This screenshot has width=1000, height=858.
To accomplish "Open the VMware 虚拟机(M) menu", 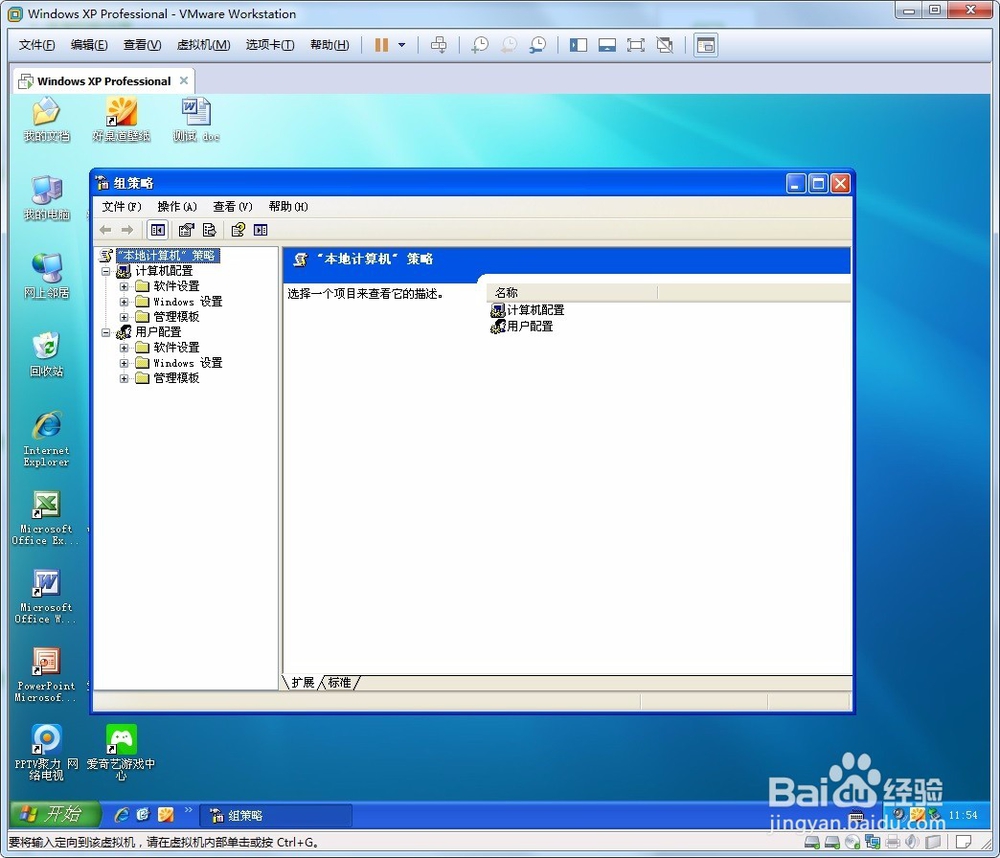I will coord(203,45).
